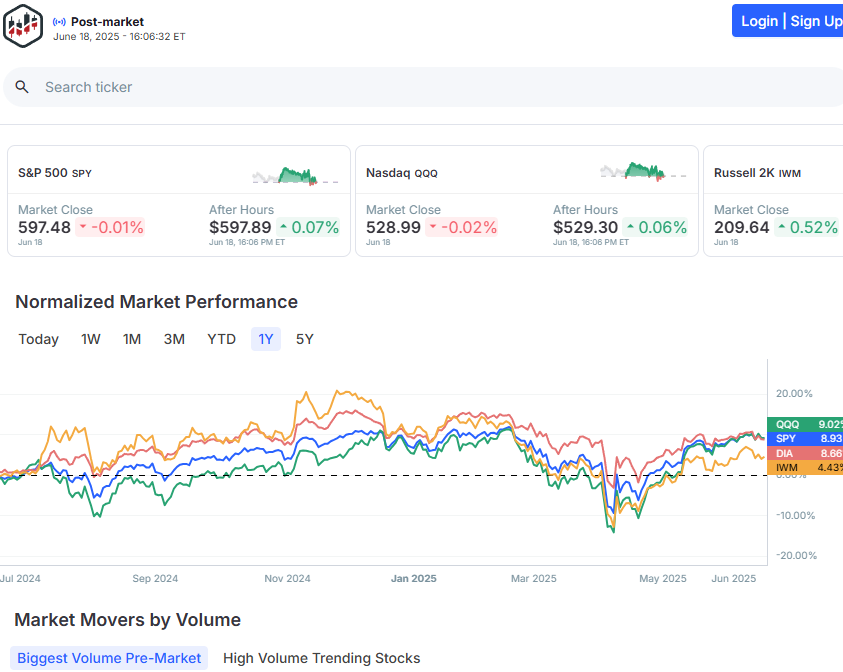The image size is (843, 672).
Task: Click the blue SPY legend label
Action: tap(805, 439)
